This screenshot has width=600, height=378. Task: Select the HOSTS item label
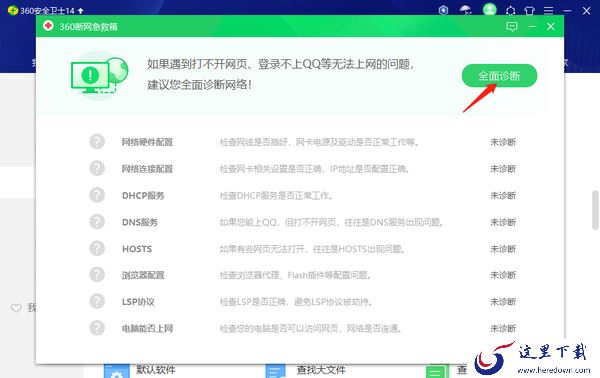point(137,249)
